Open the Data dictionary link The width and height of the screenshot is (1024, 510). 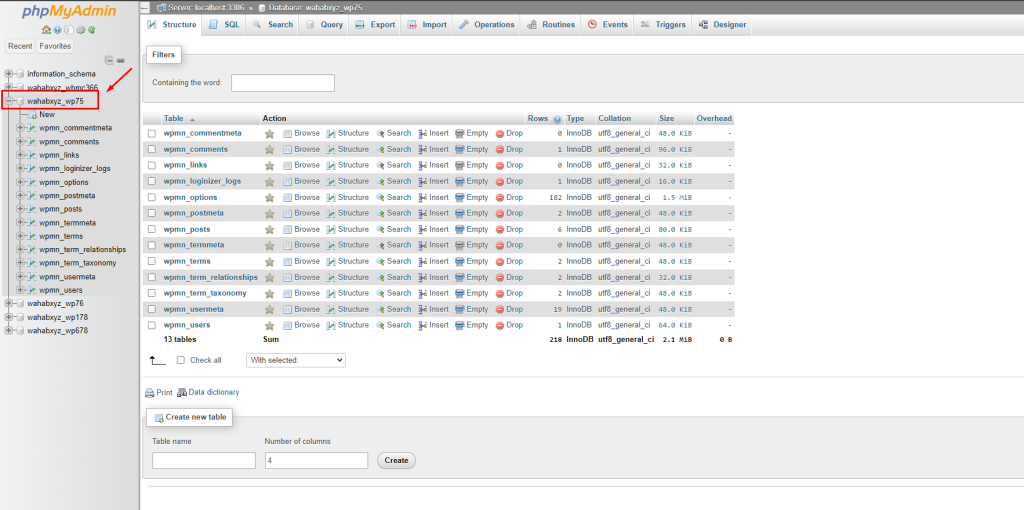214,393
